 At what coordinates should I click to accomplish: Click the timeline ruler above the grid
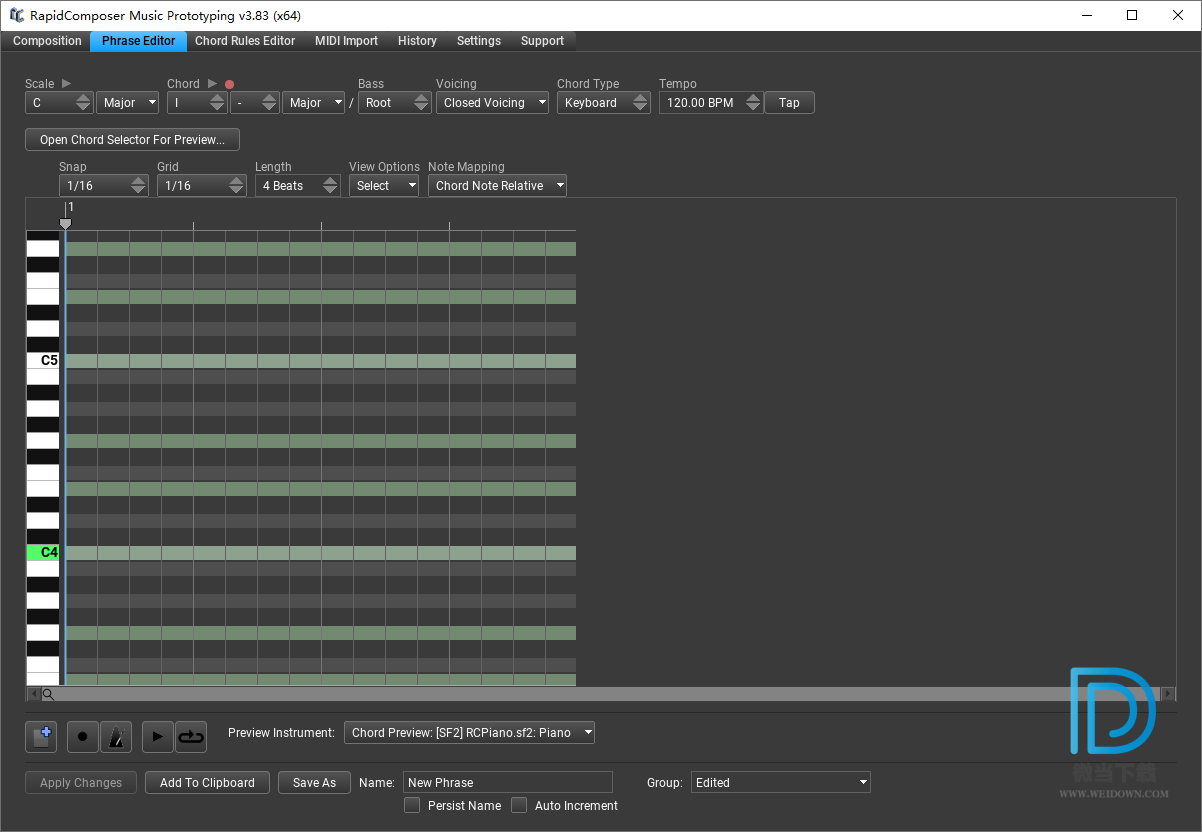(x=320, y=214)
